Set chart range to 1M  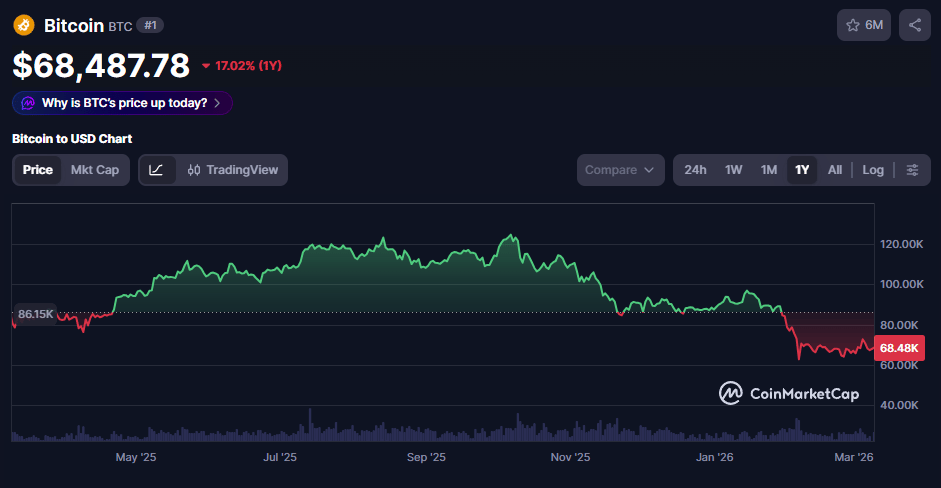(x=769, y=170)
